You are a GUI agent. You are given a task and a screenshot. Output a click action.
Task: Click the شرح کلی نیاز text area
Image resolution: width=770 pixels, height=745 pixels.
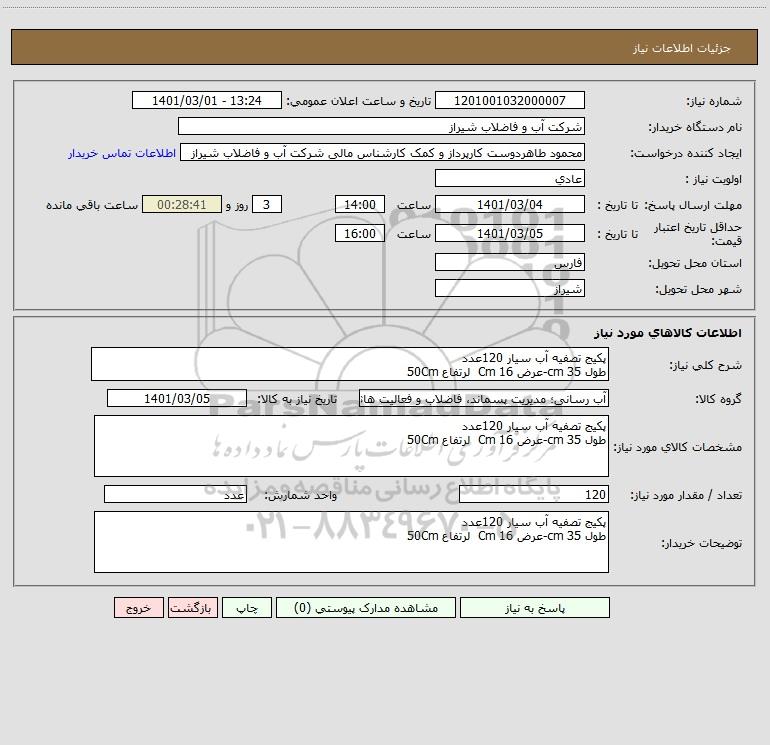click(x=350, y=364)
